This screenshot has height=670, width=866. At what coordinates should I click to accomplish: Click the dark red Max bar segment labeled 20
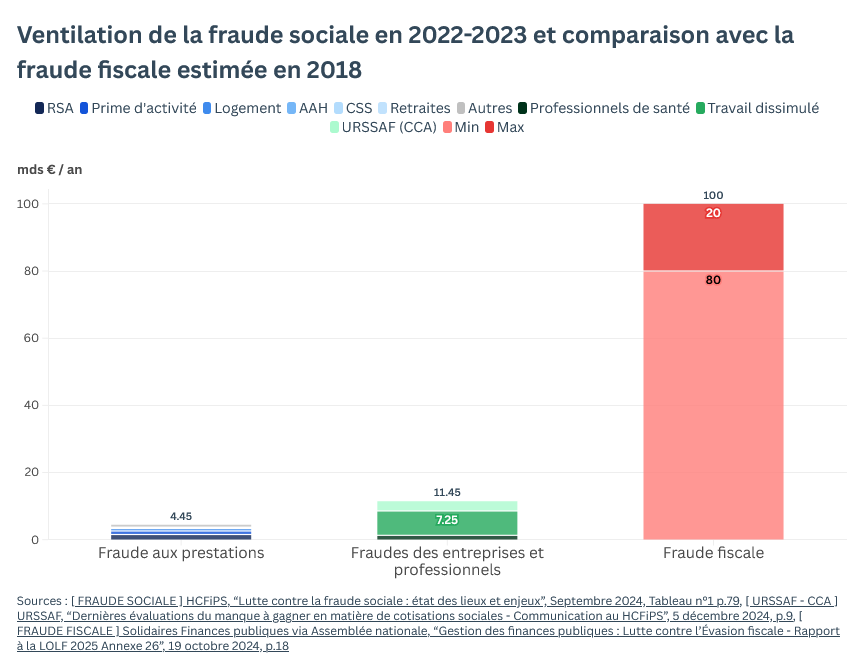pyautogui.click(x=713, y=237)
